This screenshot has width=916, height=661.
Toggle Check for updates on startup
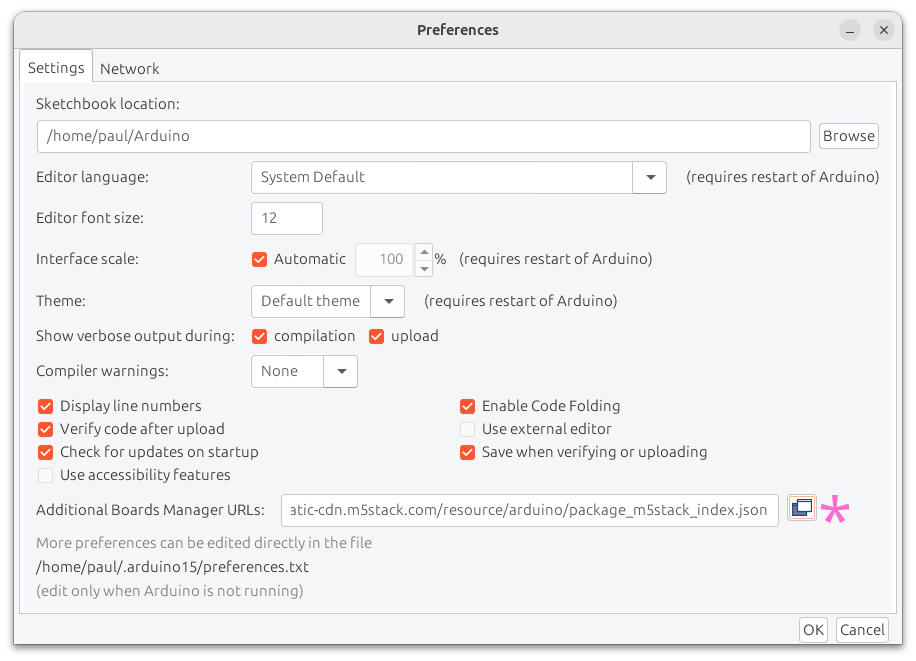click(x=45, y=452)
